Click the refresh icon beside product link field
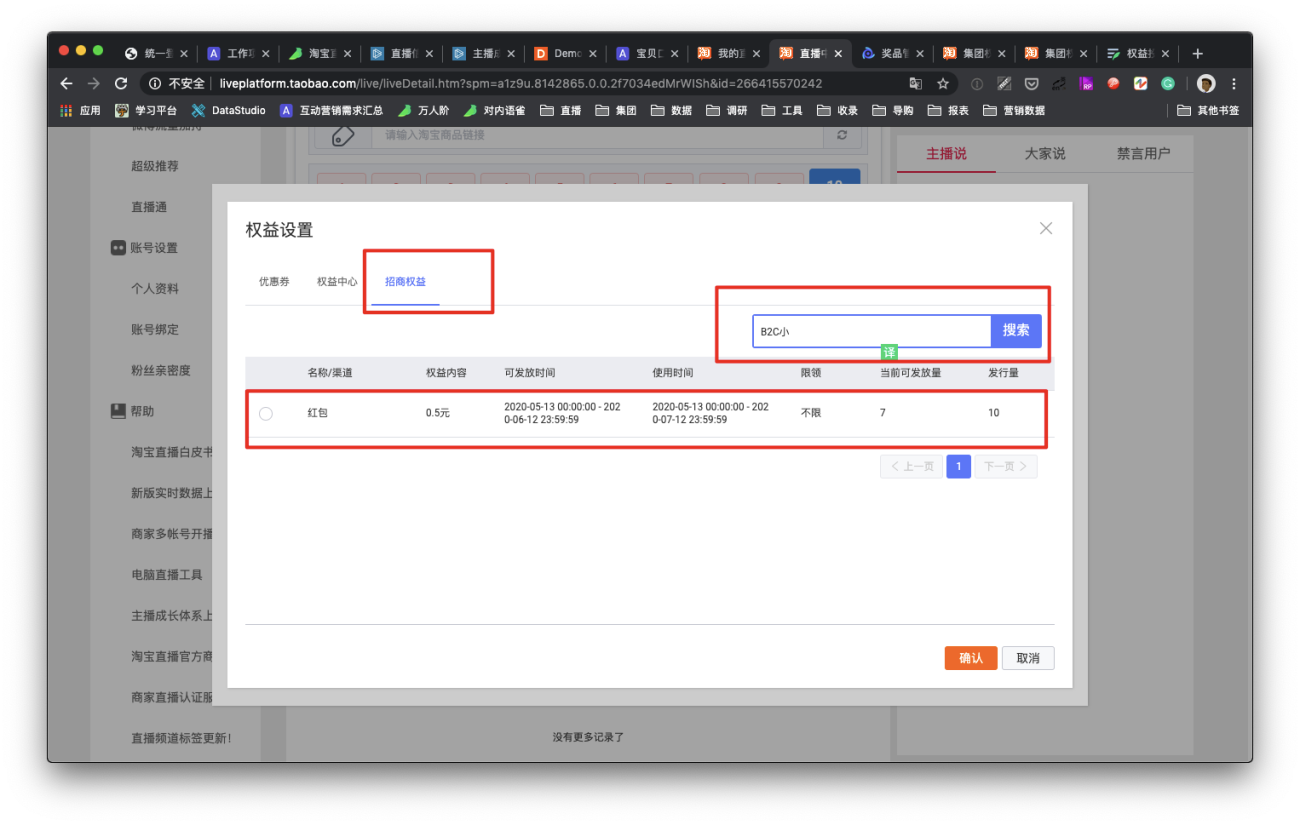Image resolution: width=1300 pixels, height=825 pixels. click(842, 135)
